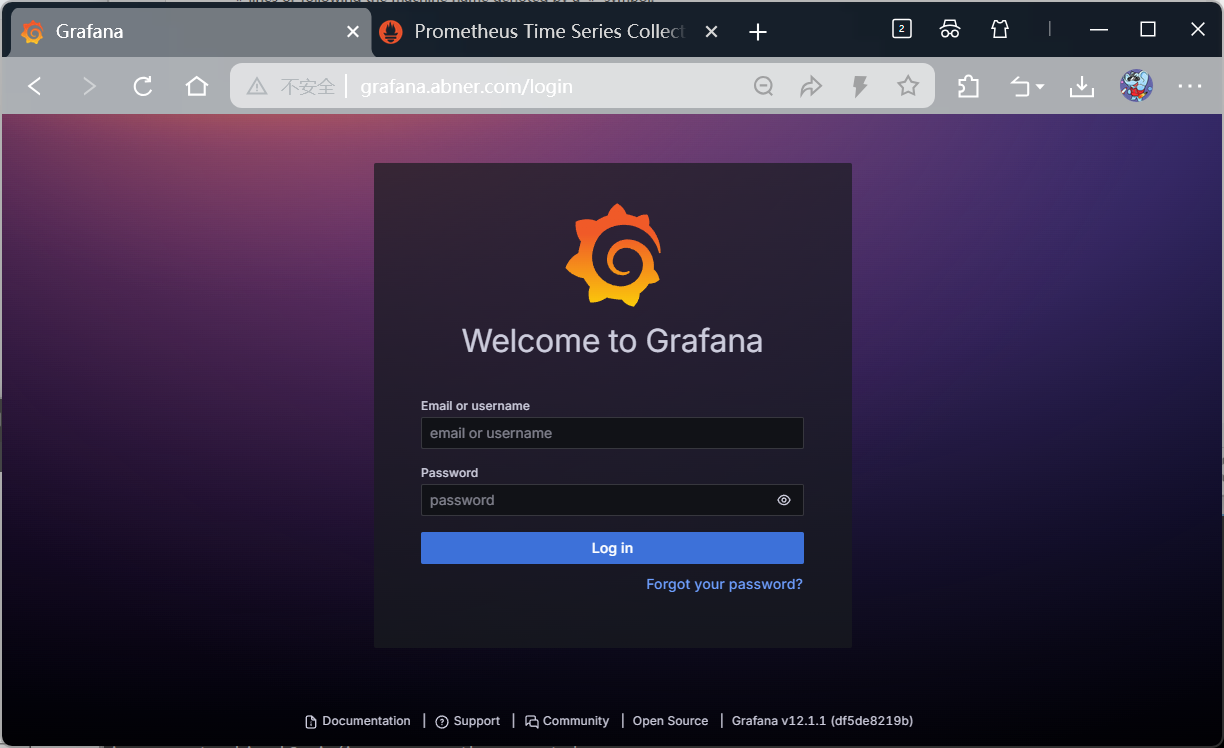Screen dimensions: 1224x748
Task: Click the incognito glasses icon
Action: 950,29
